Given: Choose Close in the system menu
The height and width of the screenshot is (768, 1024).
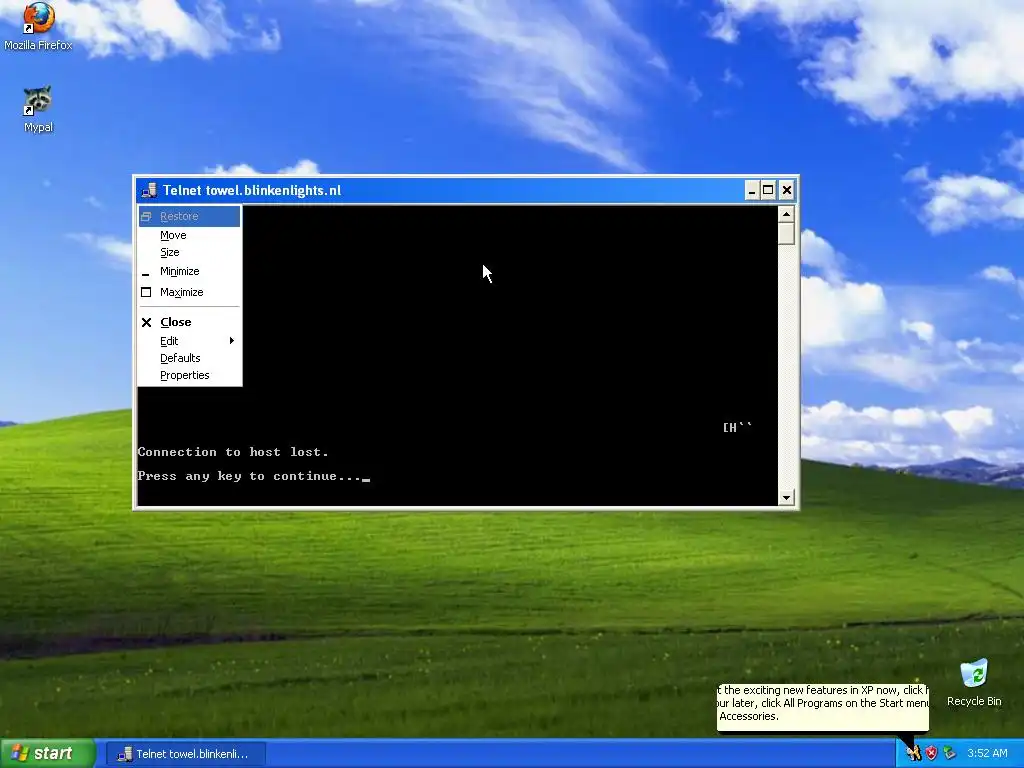Looking at the screenshot, I should (189, 322).
